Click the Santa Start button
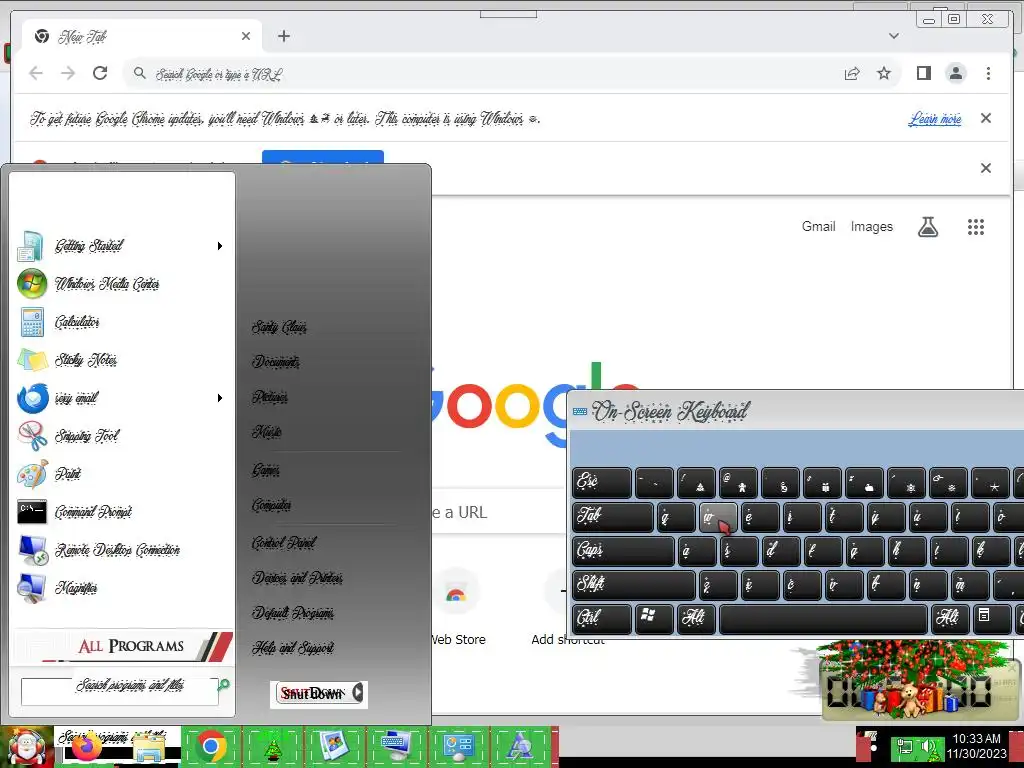The image size is (1024, 768). (26, 746)
